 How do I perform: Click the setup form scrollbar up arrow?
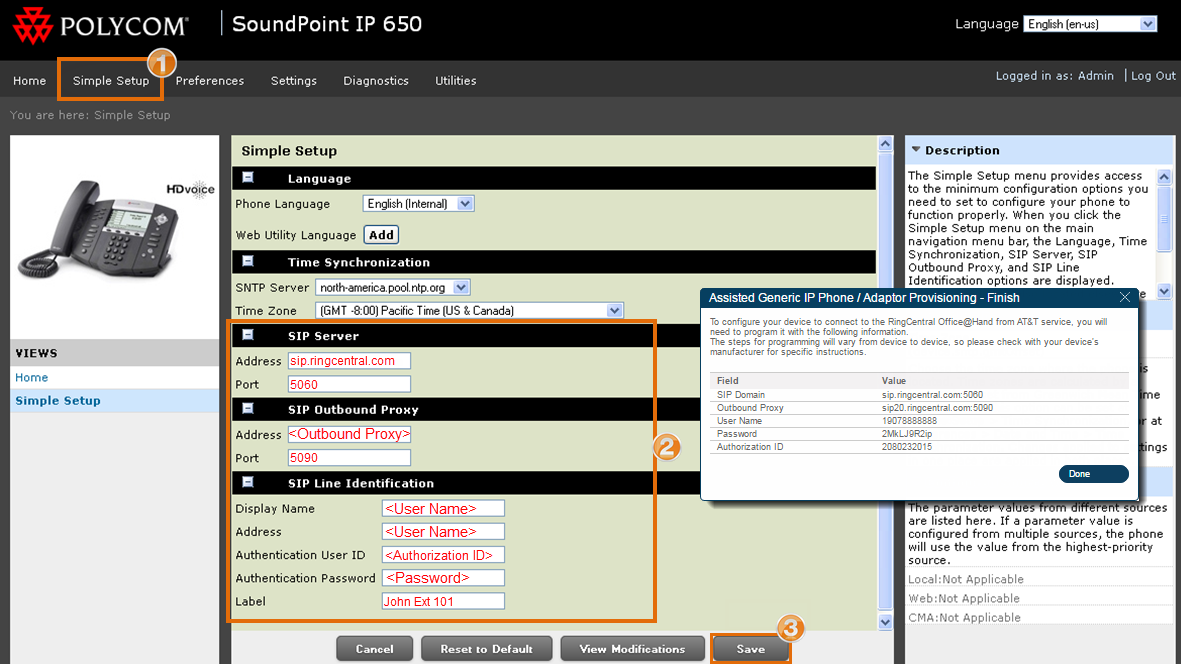point(886,144)
